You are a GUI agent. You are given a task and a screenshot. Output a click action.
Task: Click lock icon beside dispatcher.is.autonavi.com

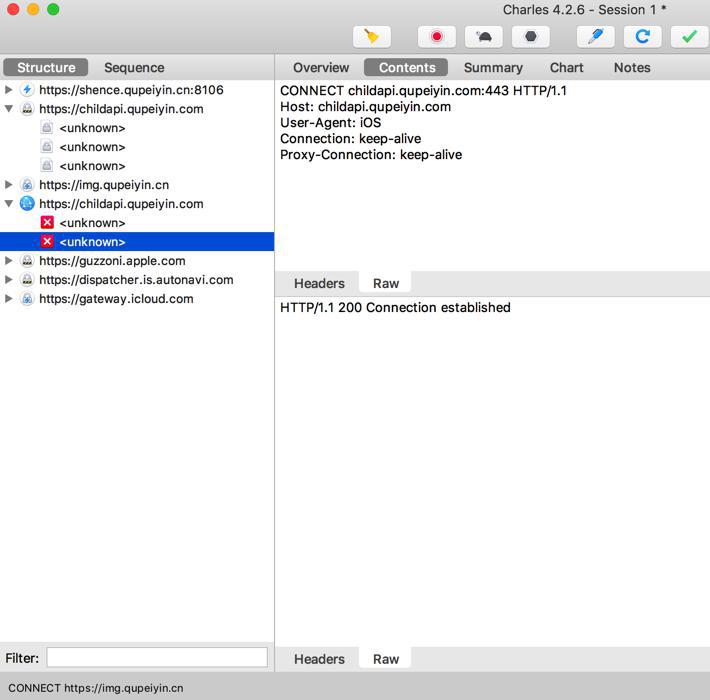pos(27,280)
